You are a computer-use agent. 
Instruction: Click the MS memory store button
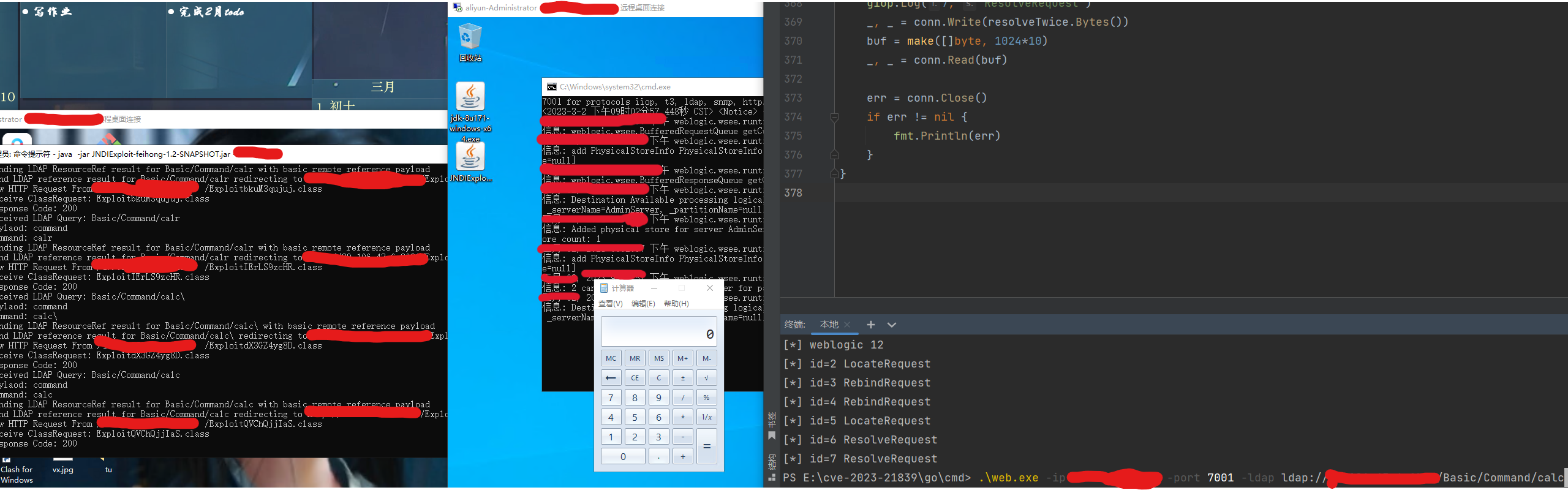click(x=658, y=358)
